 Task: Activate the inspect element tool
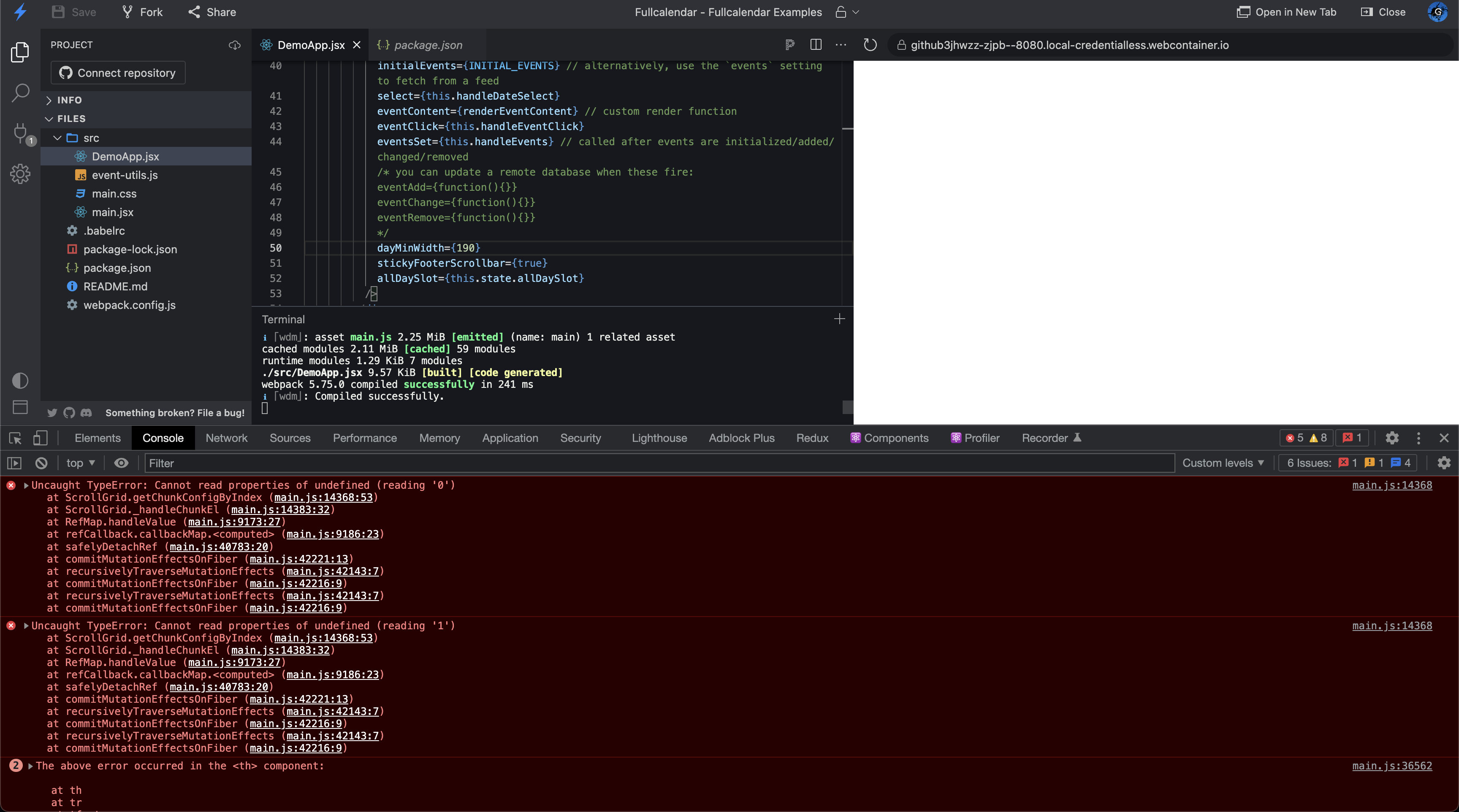pyautogui.click(x=14, y=438)
